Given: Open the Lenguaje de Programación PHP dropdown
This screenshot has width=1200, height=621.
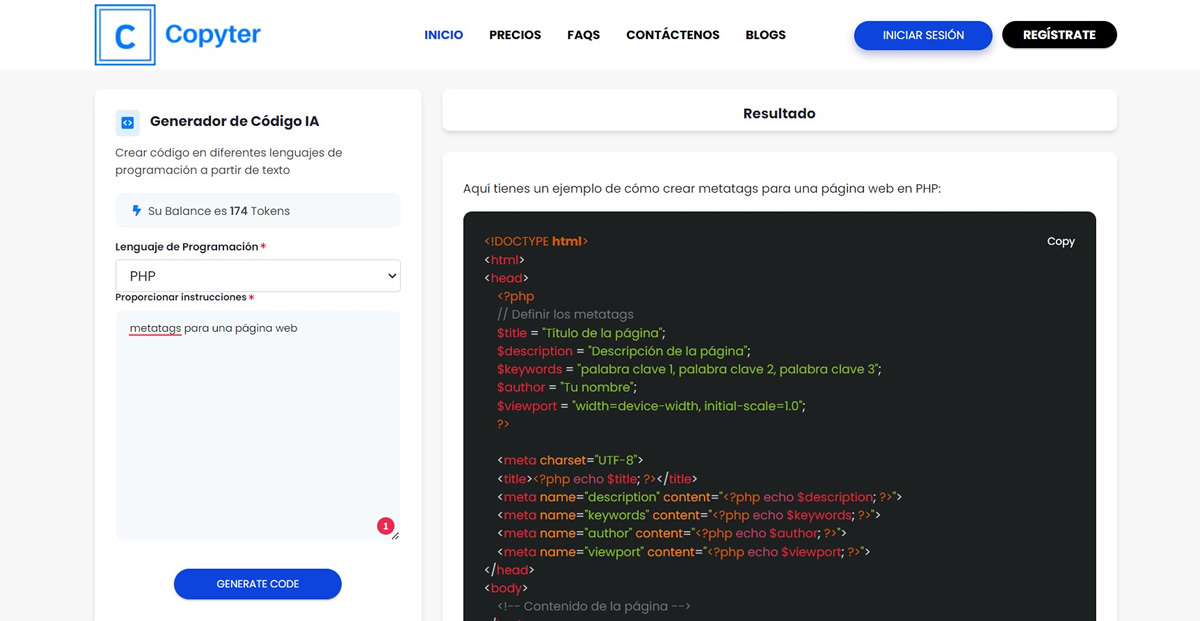Looking at the screenshot, I should pyautogui.click(x=258, y=276).
